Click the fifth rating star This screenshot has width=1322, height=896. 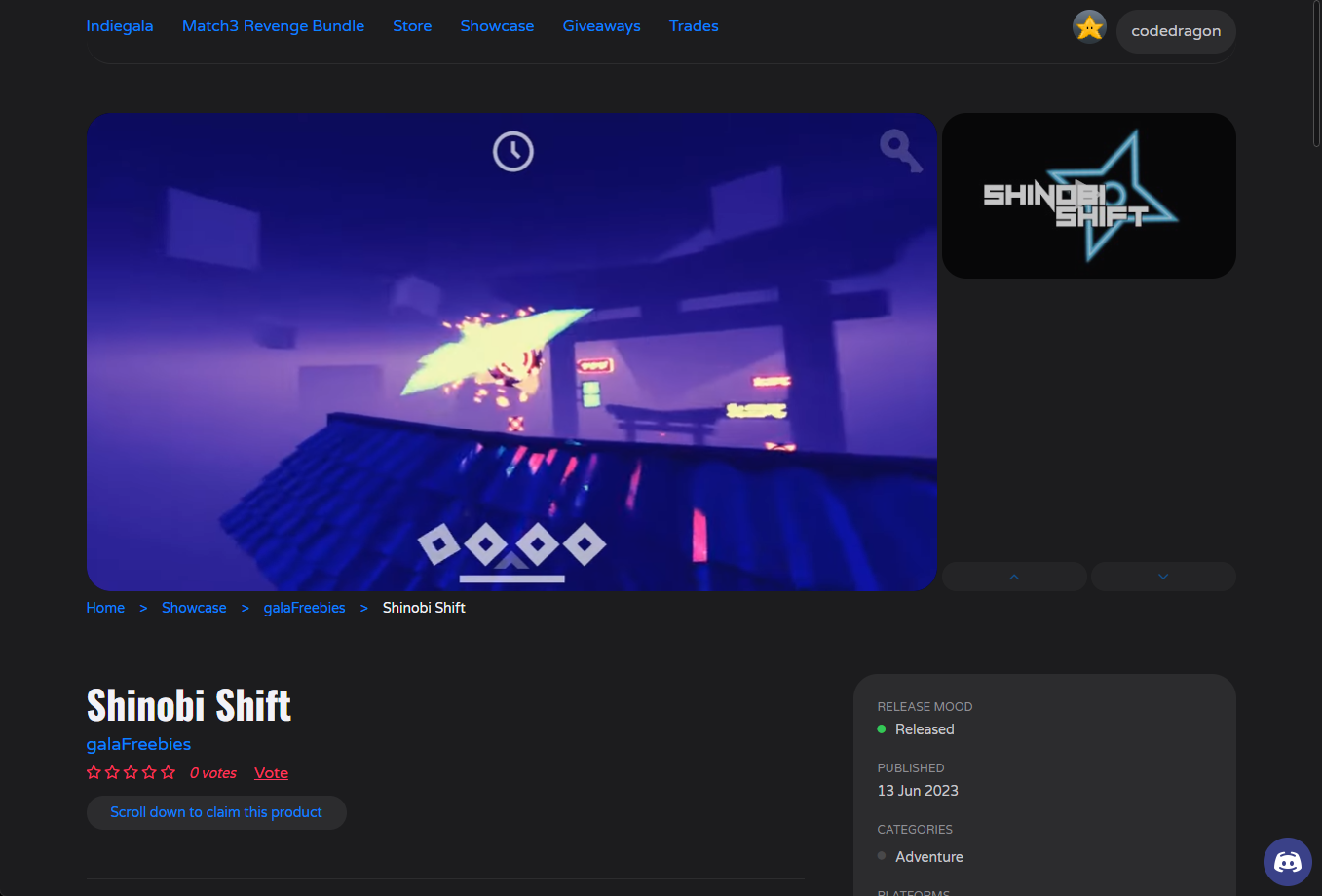pos(168,772)
